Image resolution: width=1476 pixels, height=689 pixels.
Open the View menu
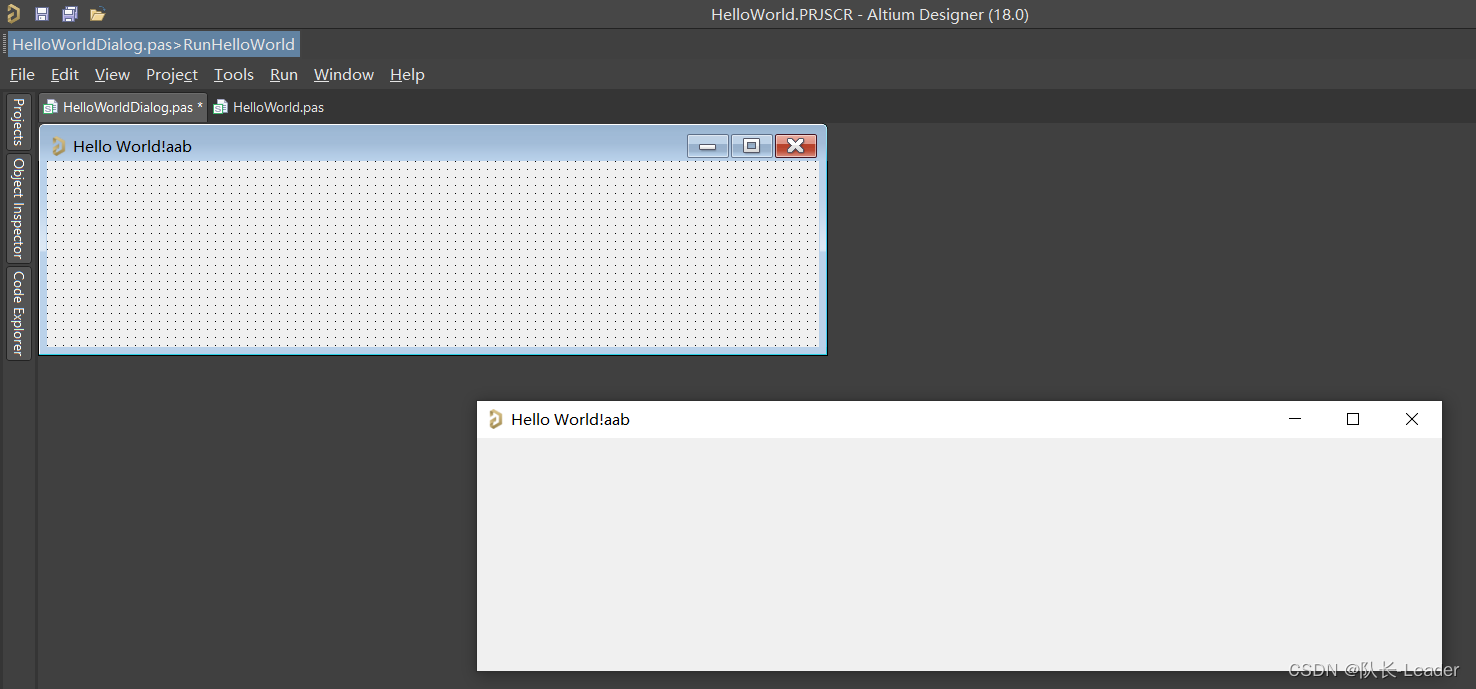click(112, 75)
